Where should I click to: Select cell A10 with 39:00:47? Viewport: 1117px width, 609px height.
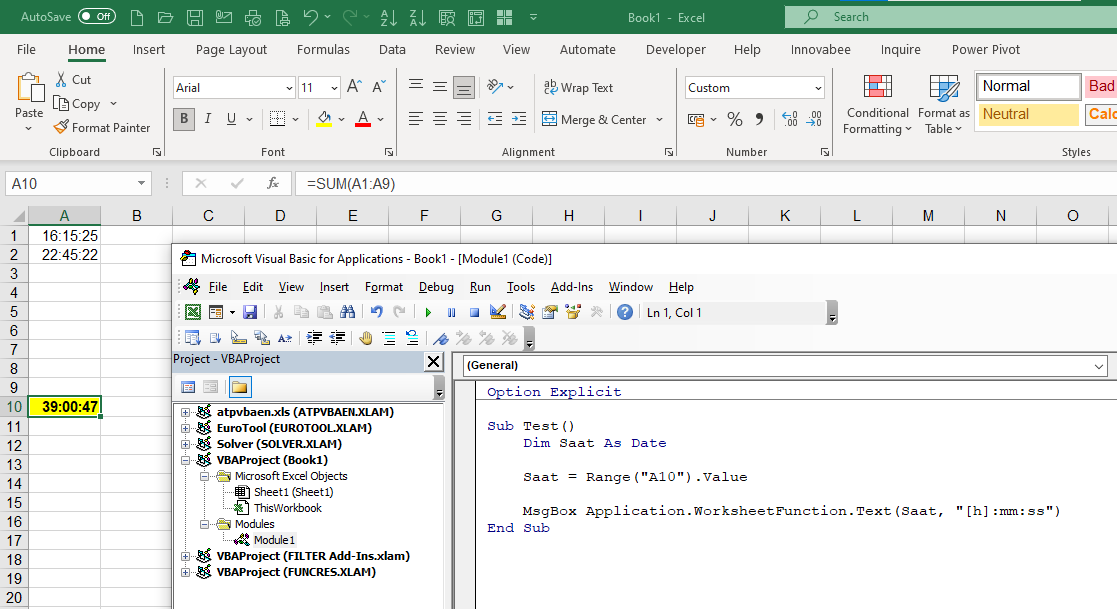[x=64, y=407]
